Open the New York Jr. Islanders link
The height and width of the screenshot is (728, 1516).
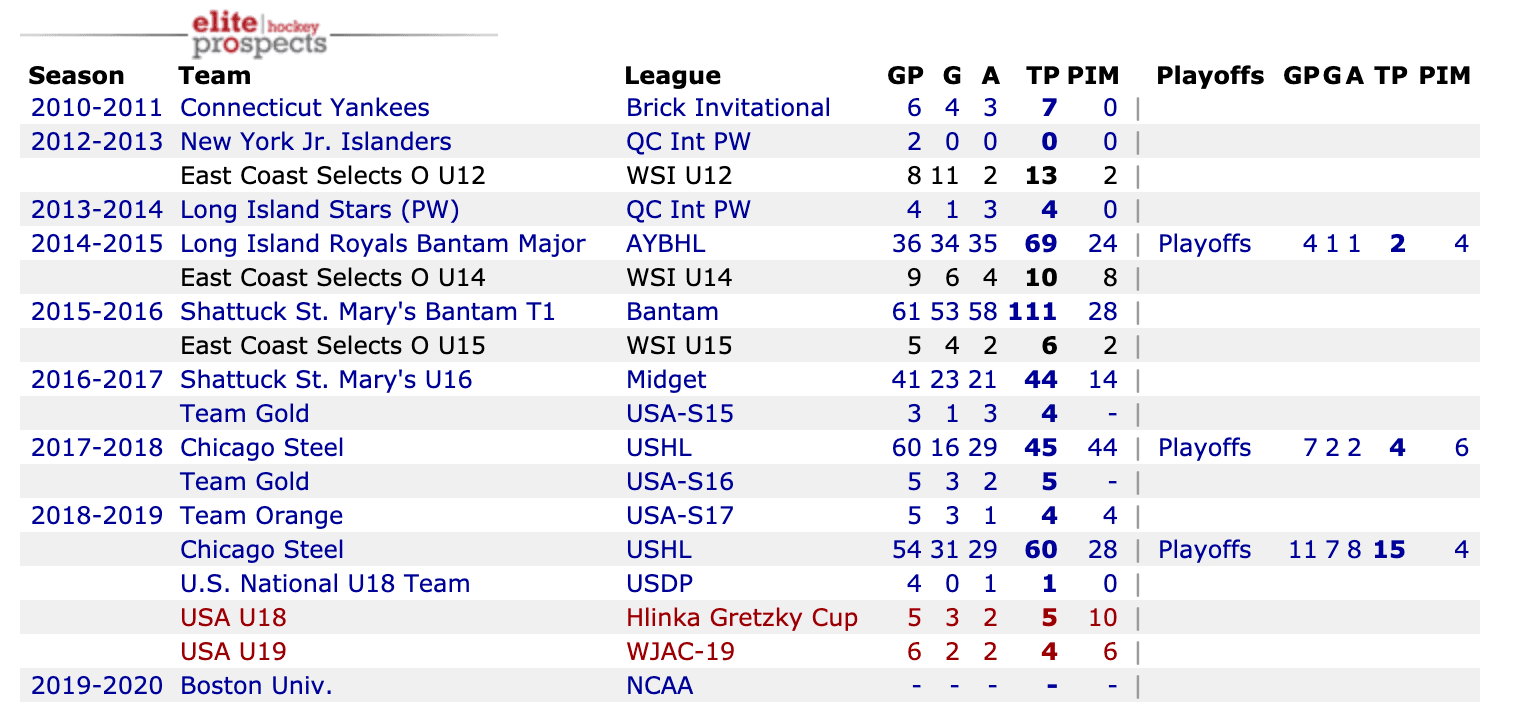(315, 142)
